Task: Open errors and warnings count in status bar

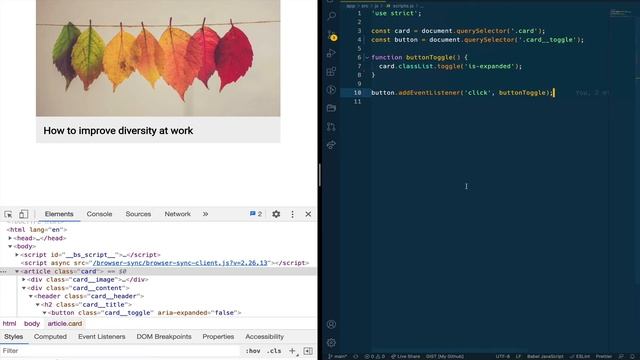Action: tap(375, 356)
